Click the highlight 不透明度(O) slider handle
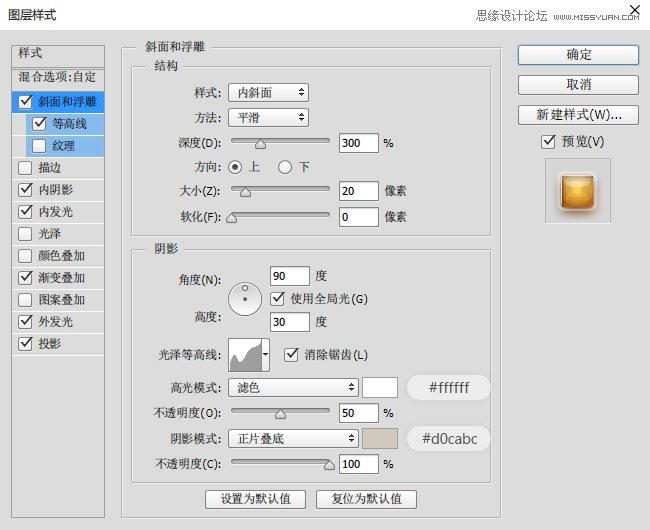 tap(280, 414)
